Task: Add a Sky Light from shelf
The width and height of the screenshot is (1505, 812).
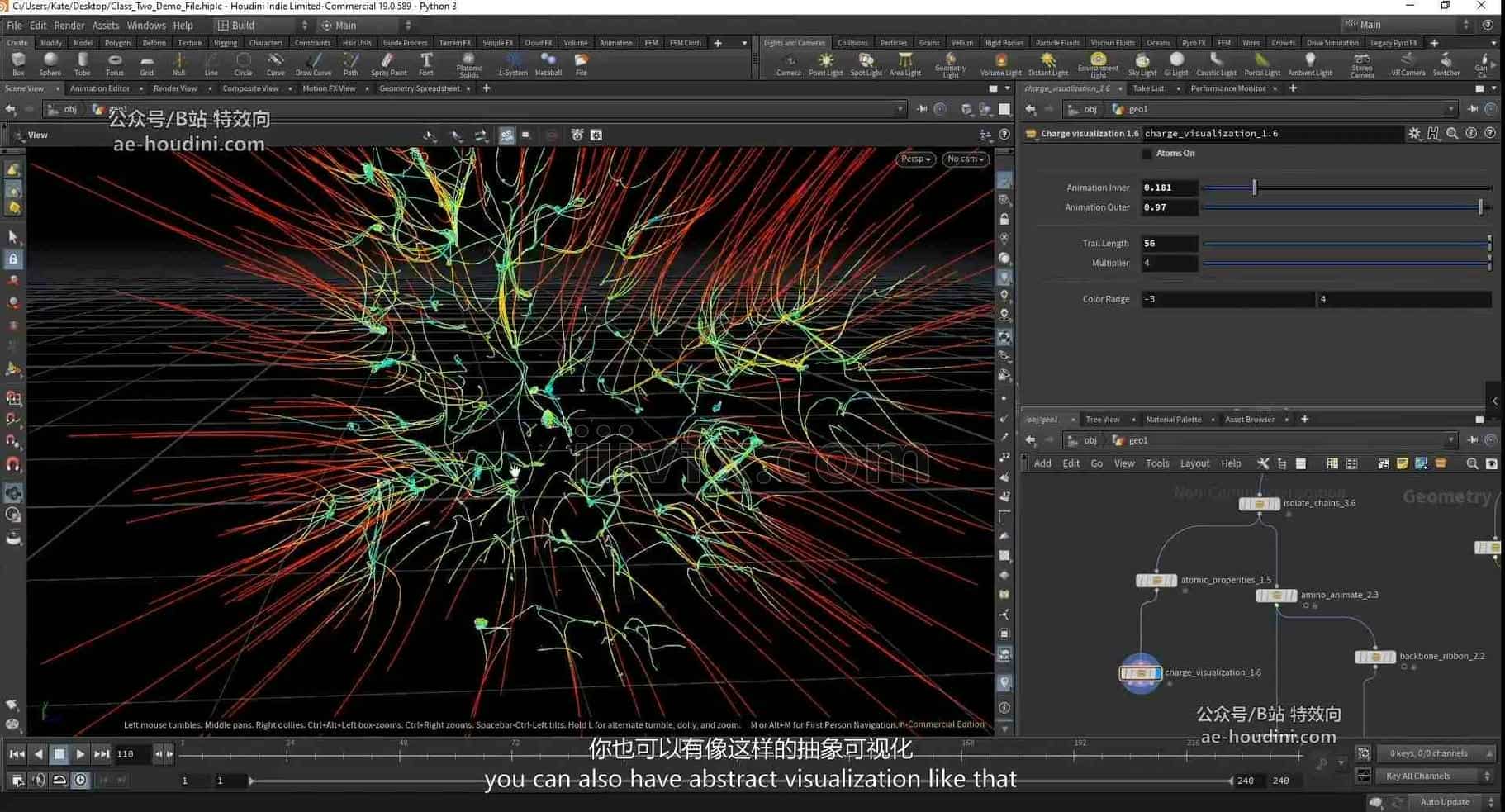Action: (x=1142, y=64)
